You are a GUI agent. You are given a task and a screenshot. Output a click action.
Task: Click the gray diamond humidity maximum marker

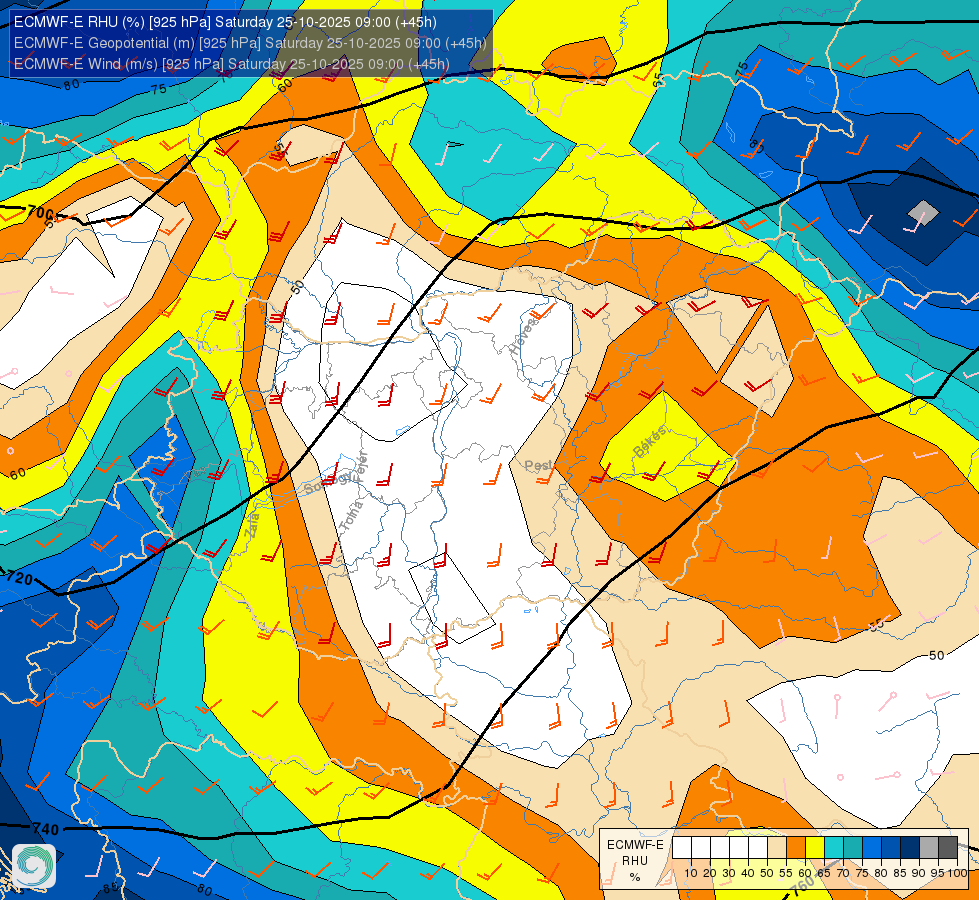pyautogui.click(x=923, y=213)
